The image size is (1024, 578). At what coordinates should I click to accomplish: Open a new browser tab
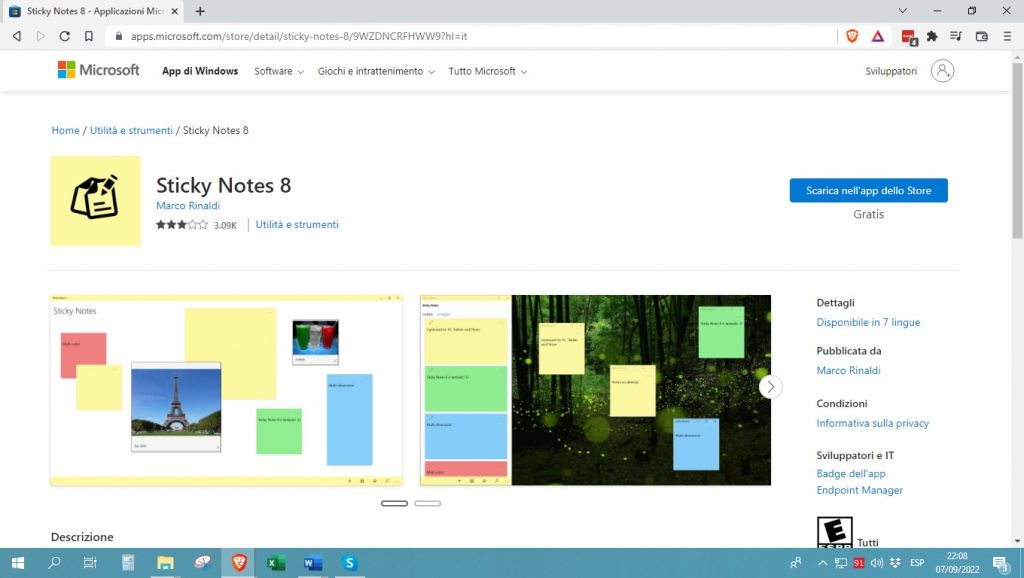(200, 11)
